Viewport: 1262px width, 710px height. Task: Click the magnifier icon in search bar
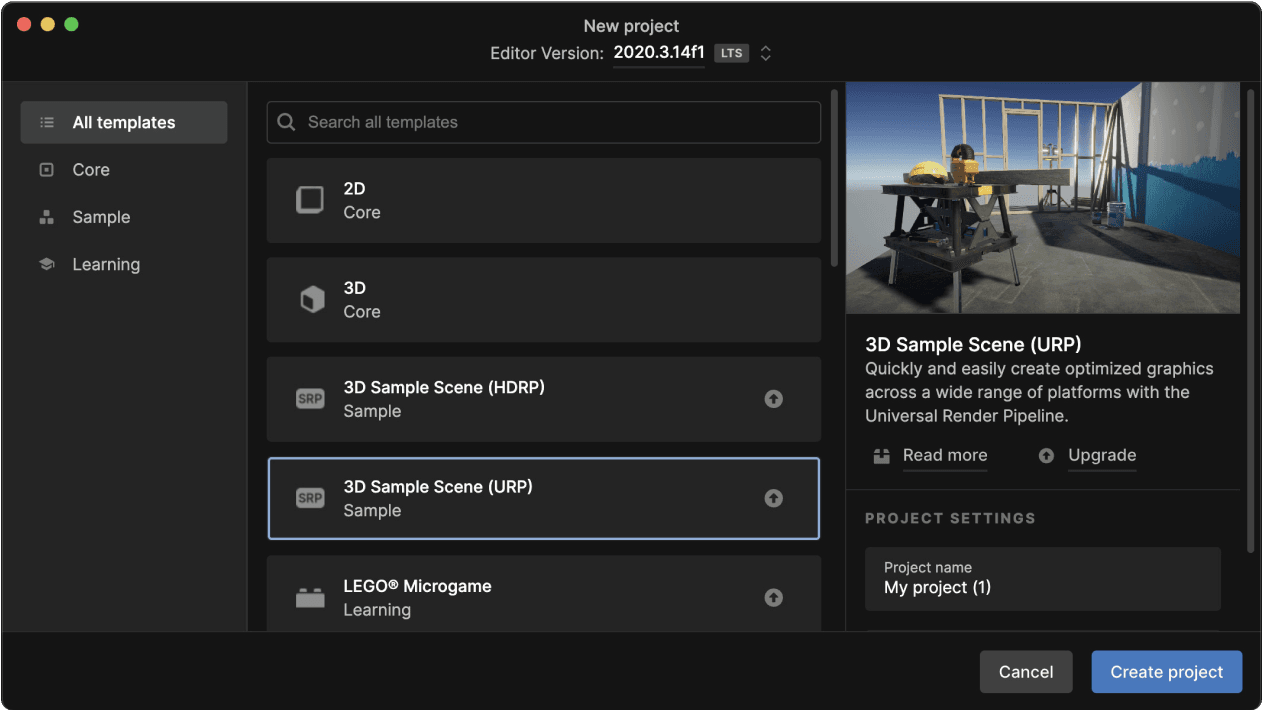coord(287,122)
